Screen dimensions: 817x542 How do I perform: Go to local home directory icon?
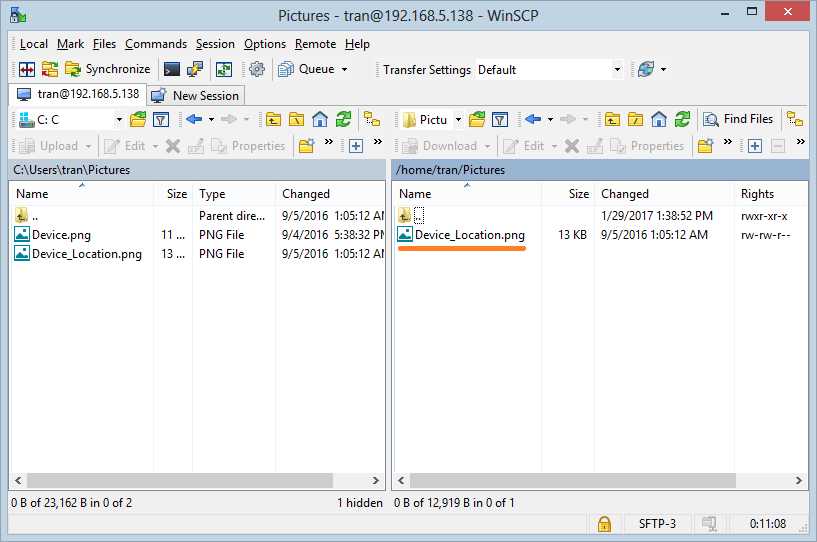[320, 120]
